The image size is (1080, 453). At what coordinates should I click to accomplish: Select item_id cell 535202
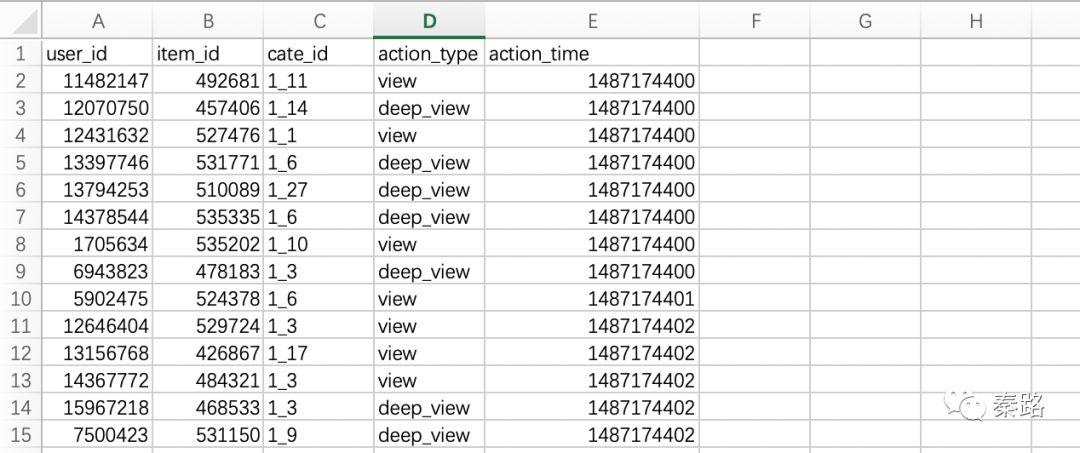pyautogui.click(x=208, y=244)
